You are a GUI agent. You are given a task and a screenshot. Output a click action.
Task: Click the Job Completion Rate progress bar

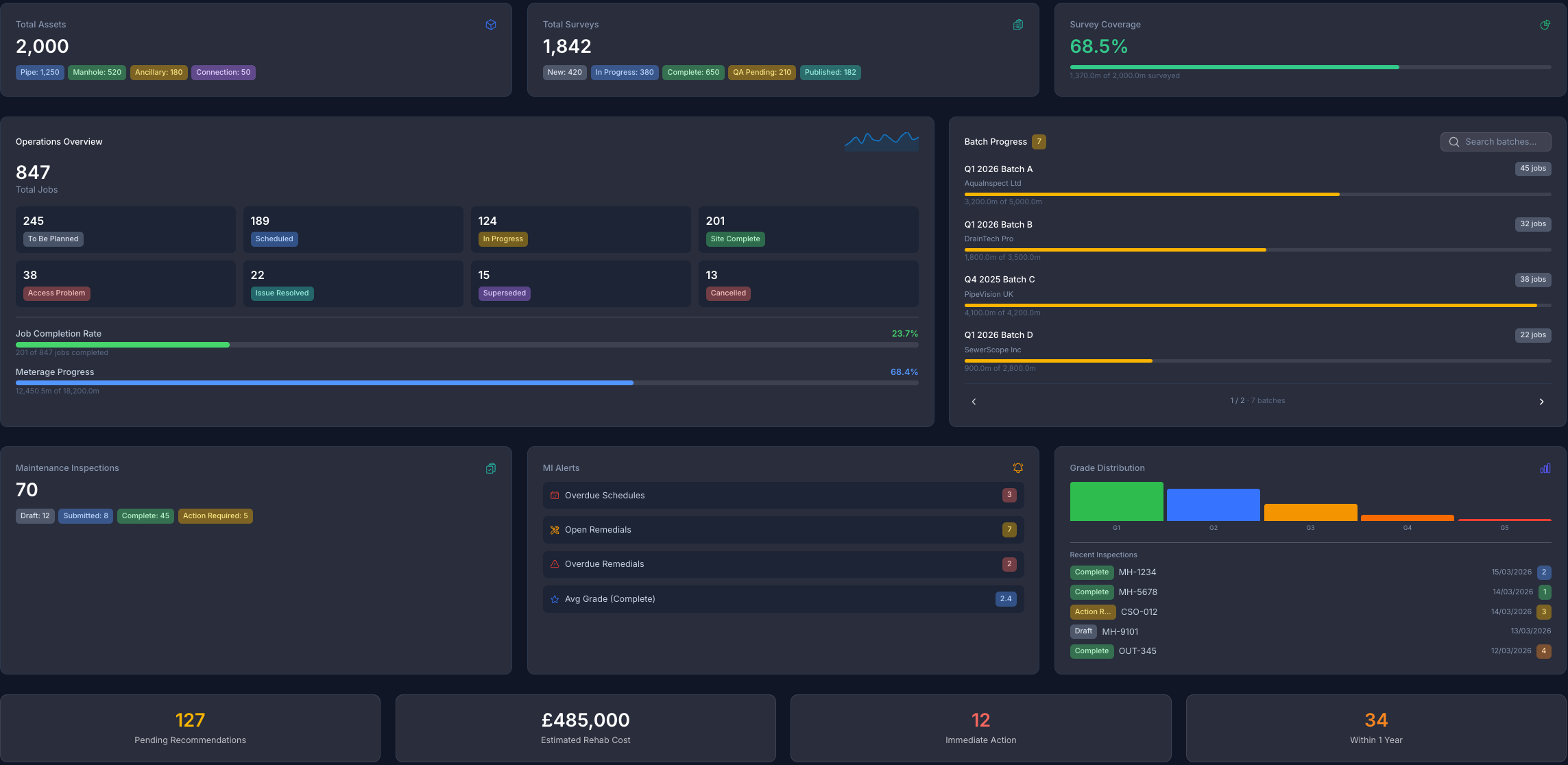tap(467, 345)
